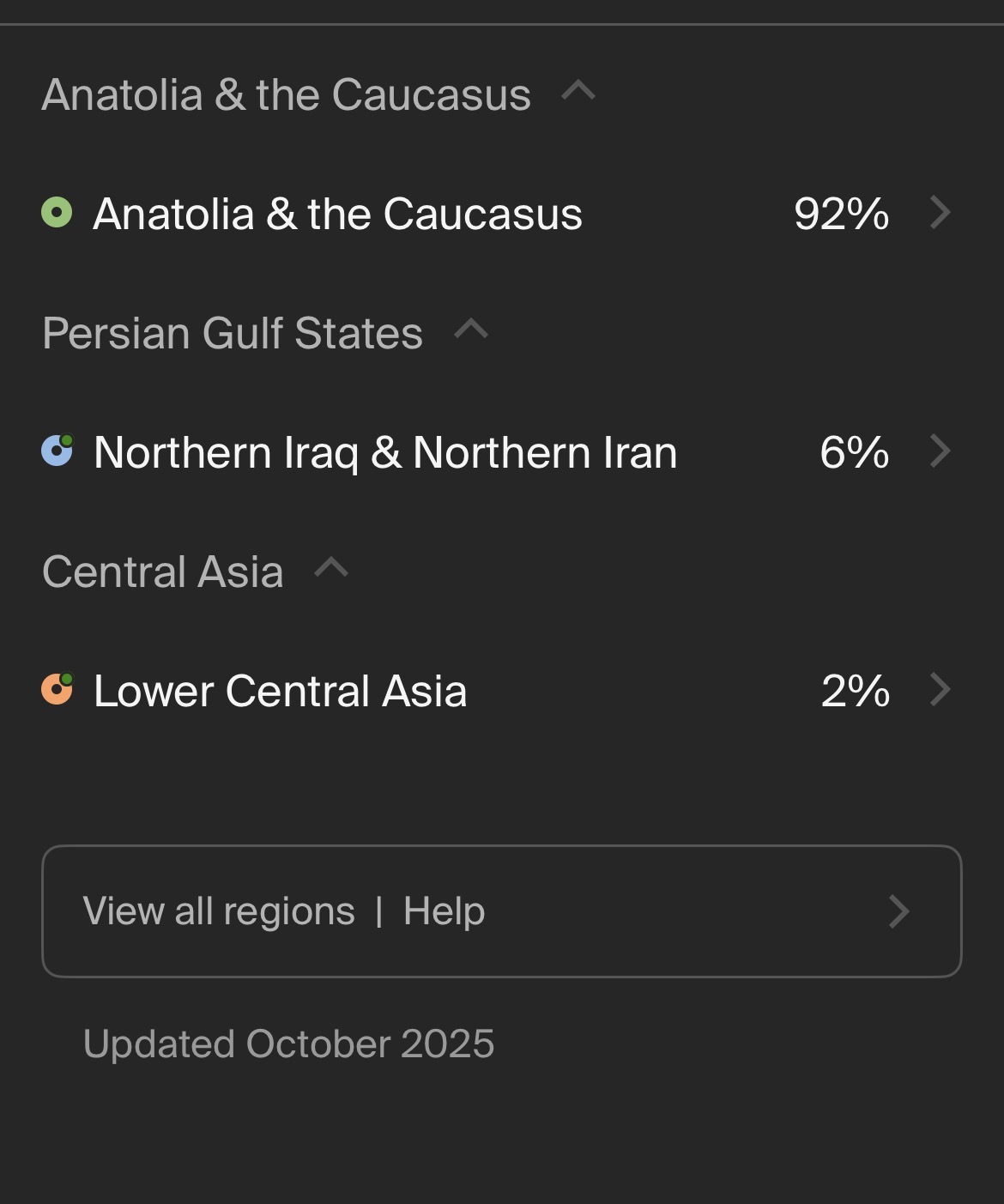Open details arrow beside 2%

click(x=940, y=689)
